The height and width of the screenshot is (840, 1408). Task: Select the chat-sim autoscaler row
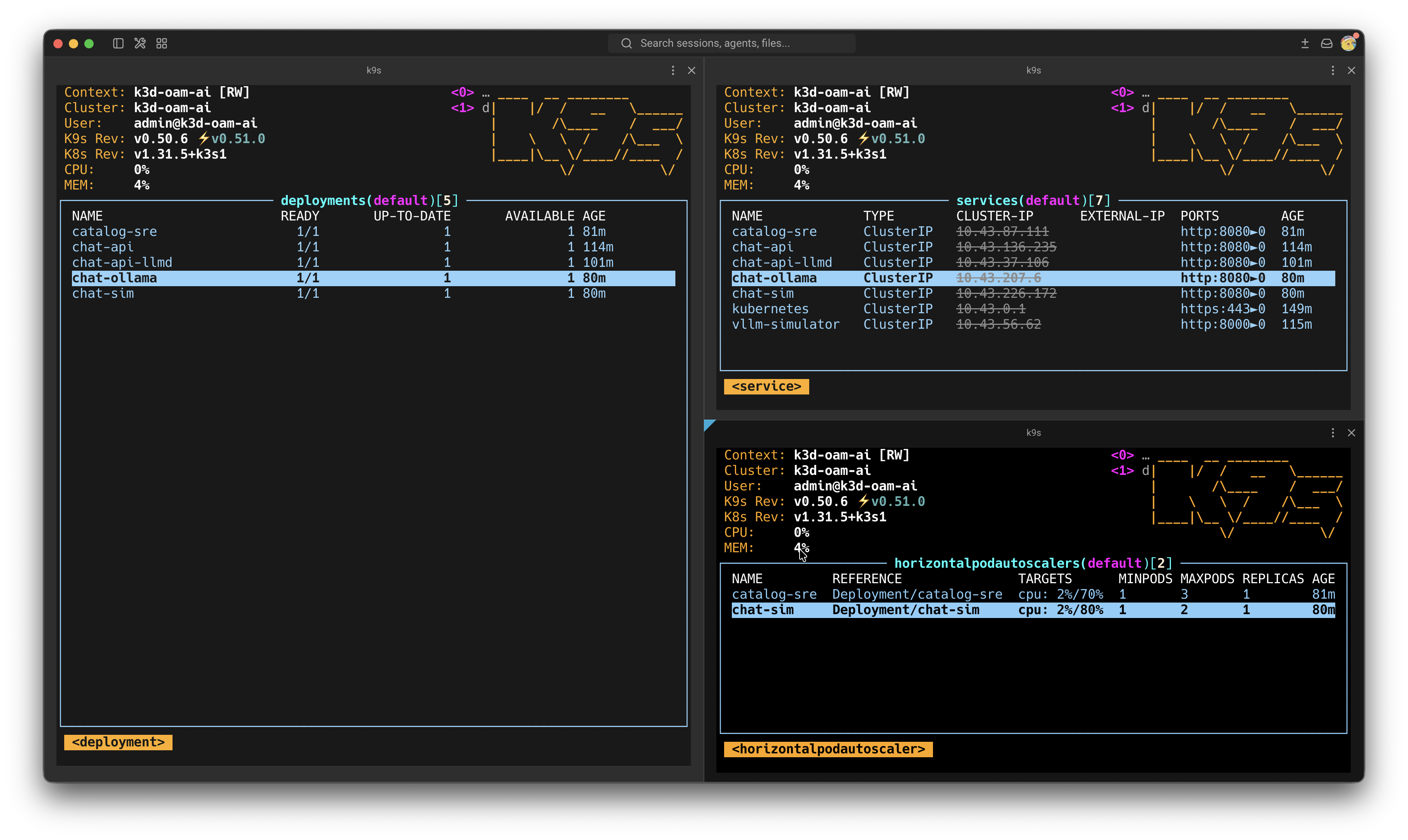(x=1033, y=610)
